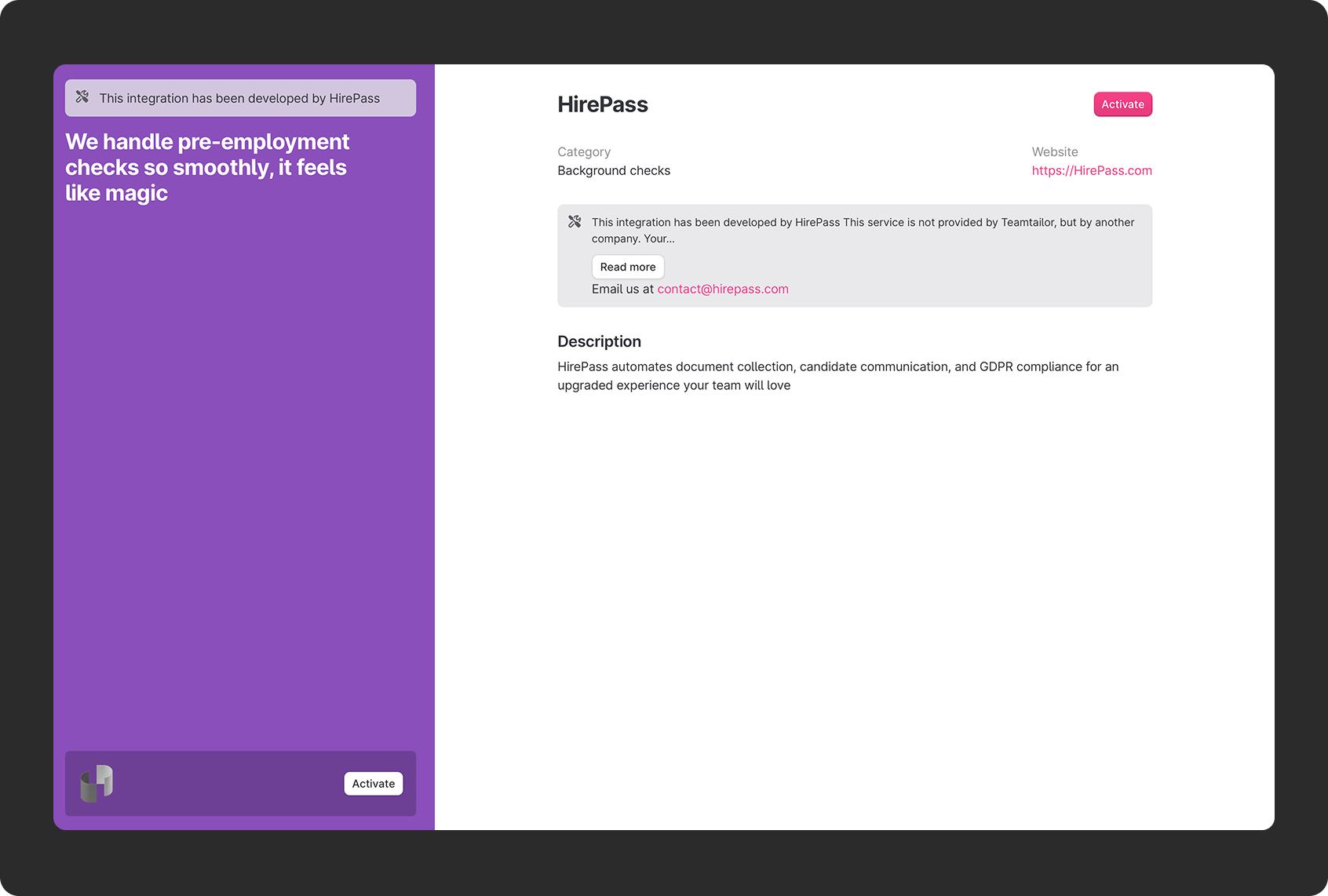
Task: Click the white Activate button in purple panel
Action: pos(374,784)
